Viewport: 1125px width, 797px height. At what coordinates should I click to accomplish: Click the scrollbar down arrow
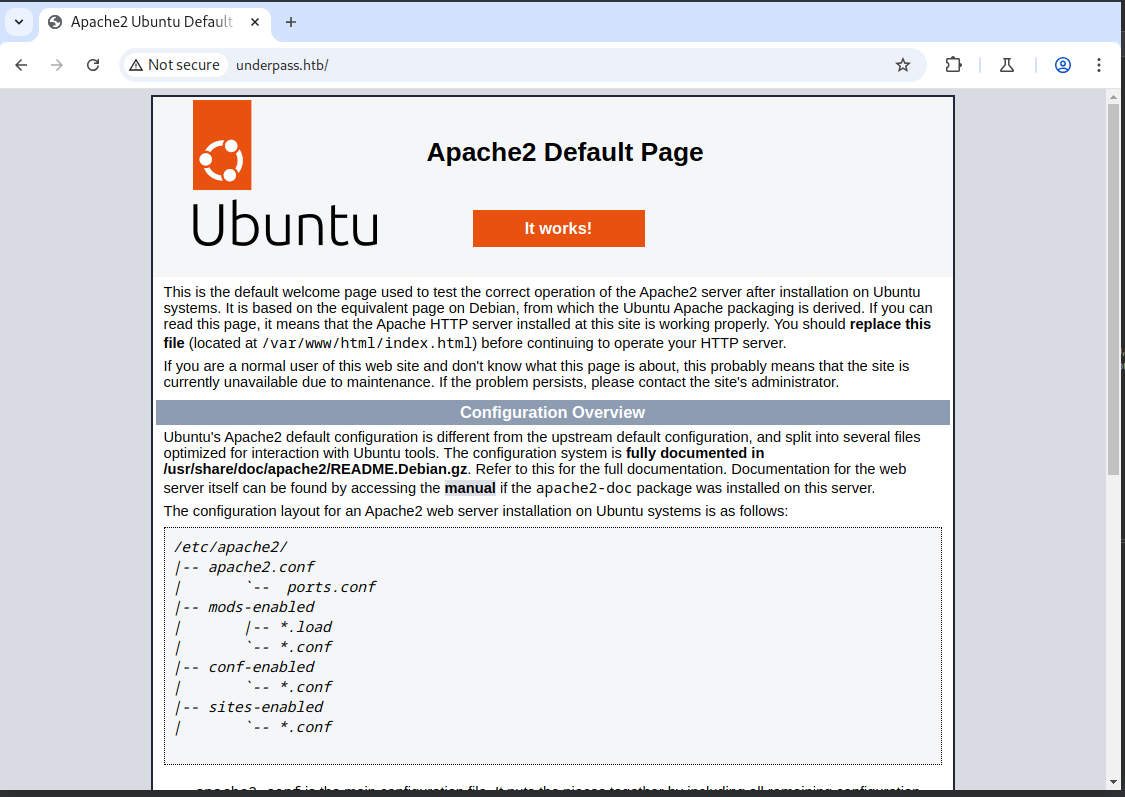point(1114,782)
